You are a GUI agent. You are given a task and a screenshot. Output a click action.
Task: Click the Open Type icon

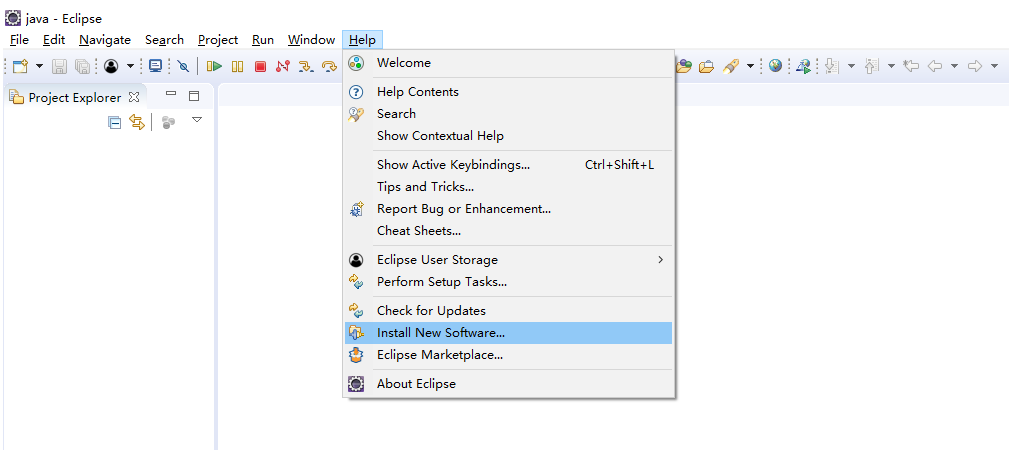point(683,66)
